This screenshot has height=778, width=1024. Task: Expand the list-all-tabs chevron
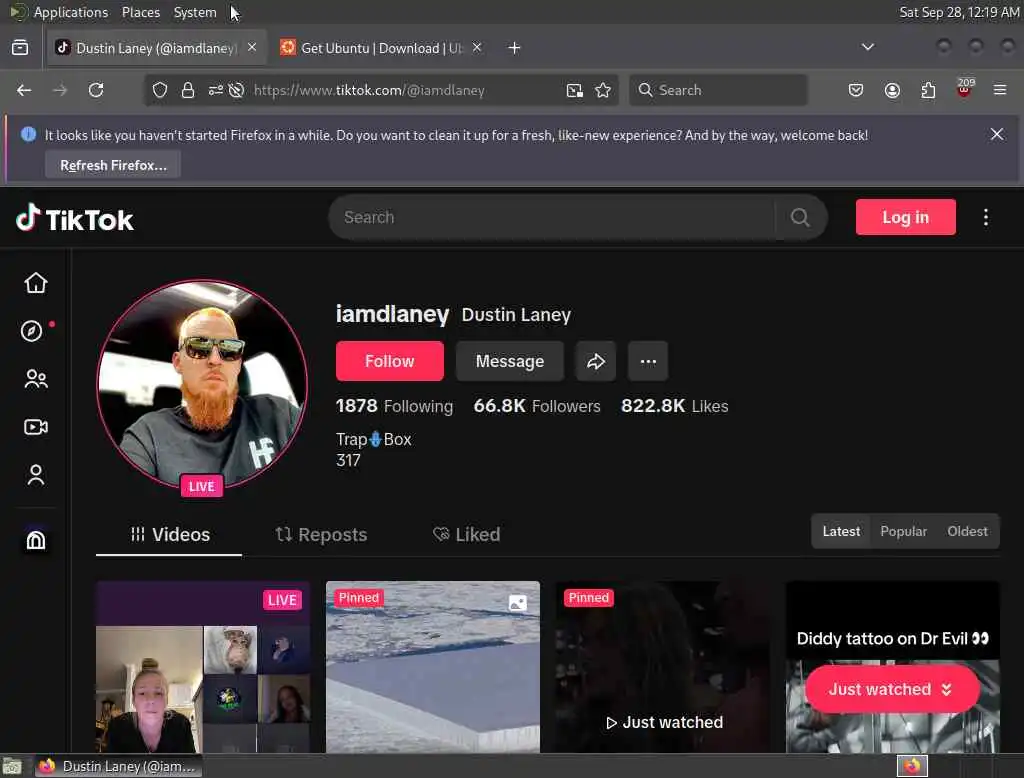tap(868, 47)
